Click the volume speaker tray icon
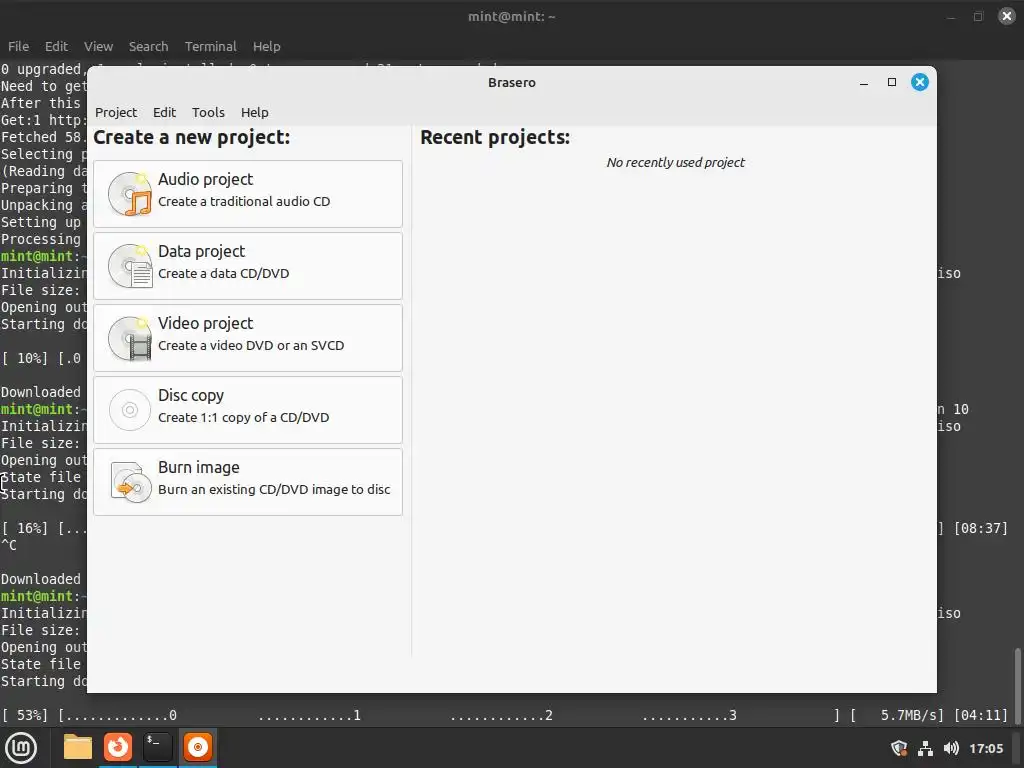The width and height of the screenshot is (1024, 768). pos(951,748)
